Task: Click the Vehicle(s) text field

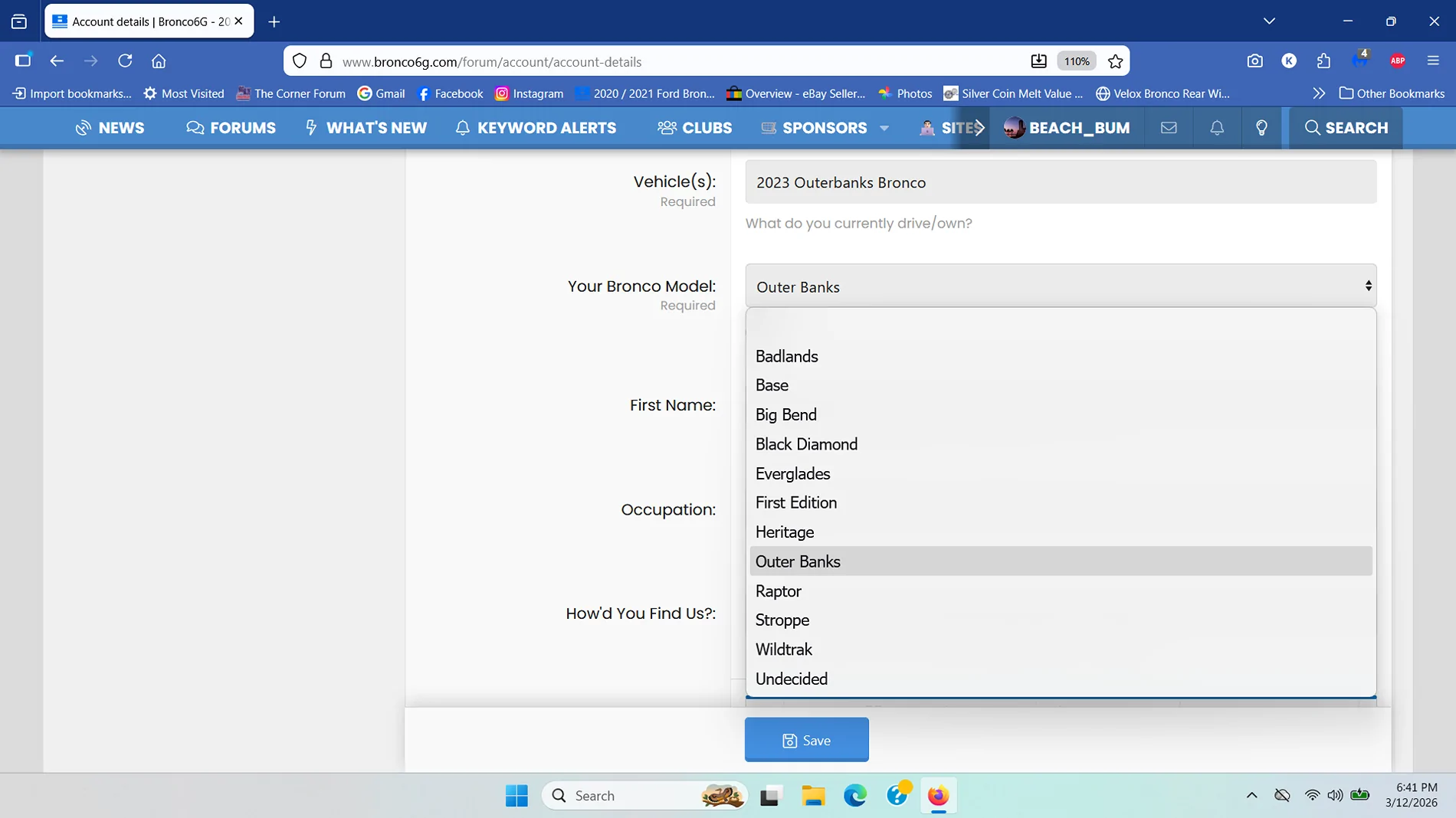Action: click(x=1061, y=182)
